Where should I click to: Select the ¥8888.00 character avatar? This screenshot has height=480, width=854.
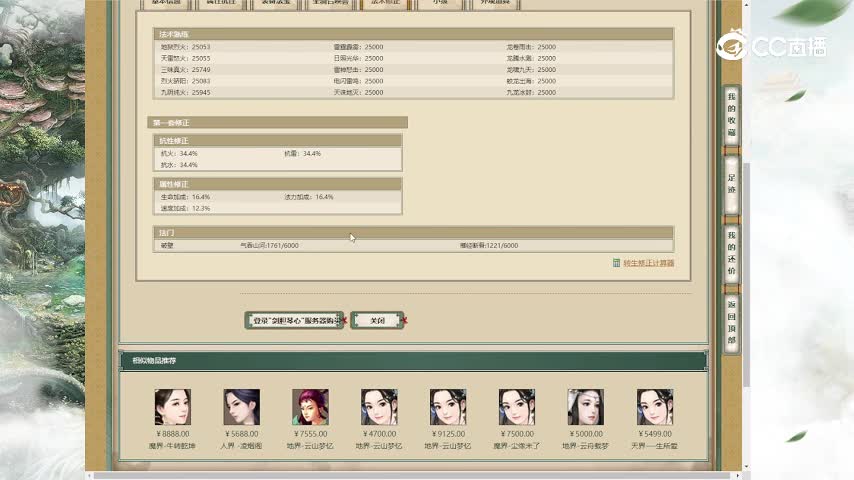(x=172, y=407)
